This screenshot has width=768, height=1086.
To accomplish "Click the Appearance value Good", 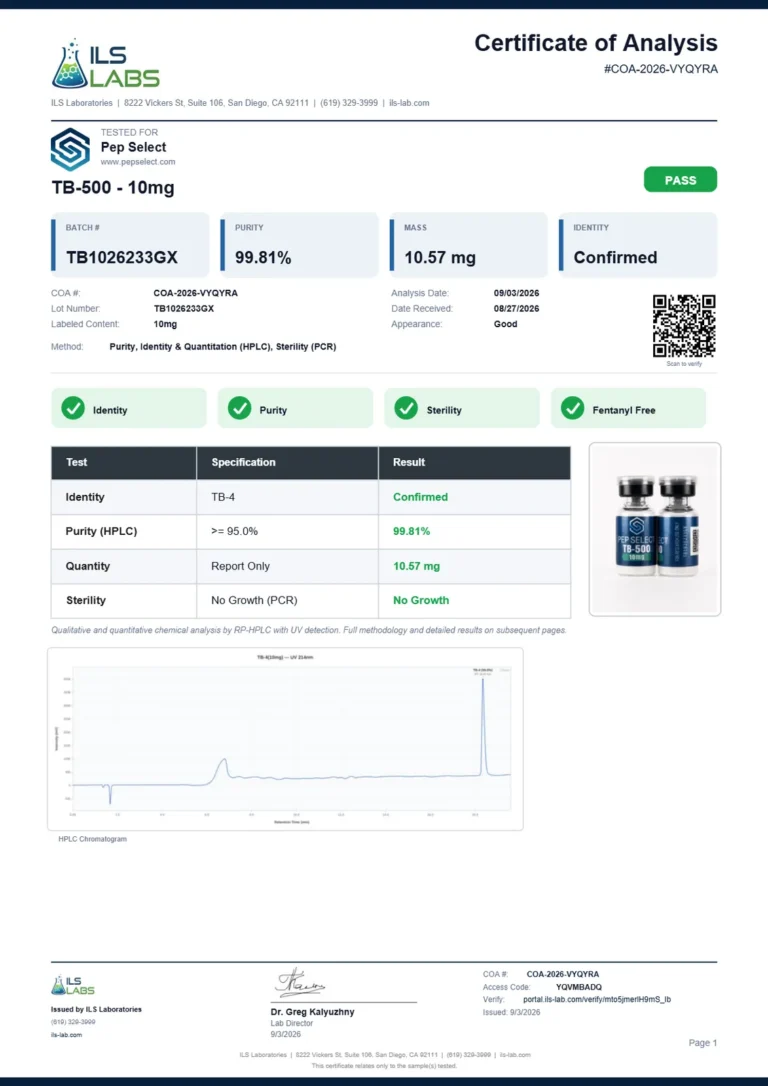I will (506, 323).
